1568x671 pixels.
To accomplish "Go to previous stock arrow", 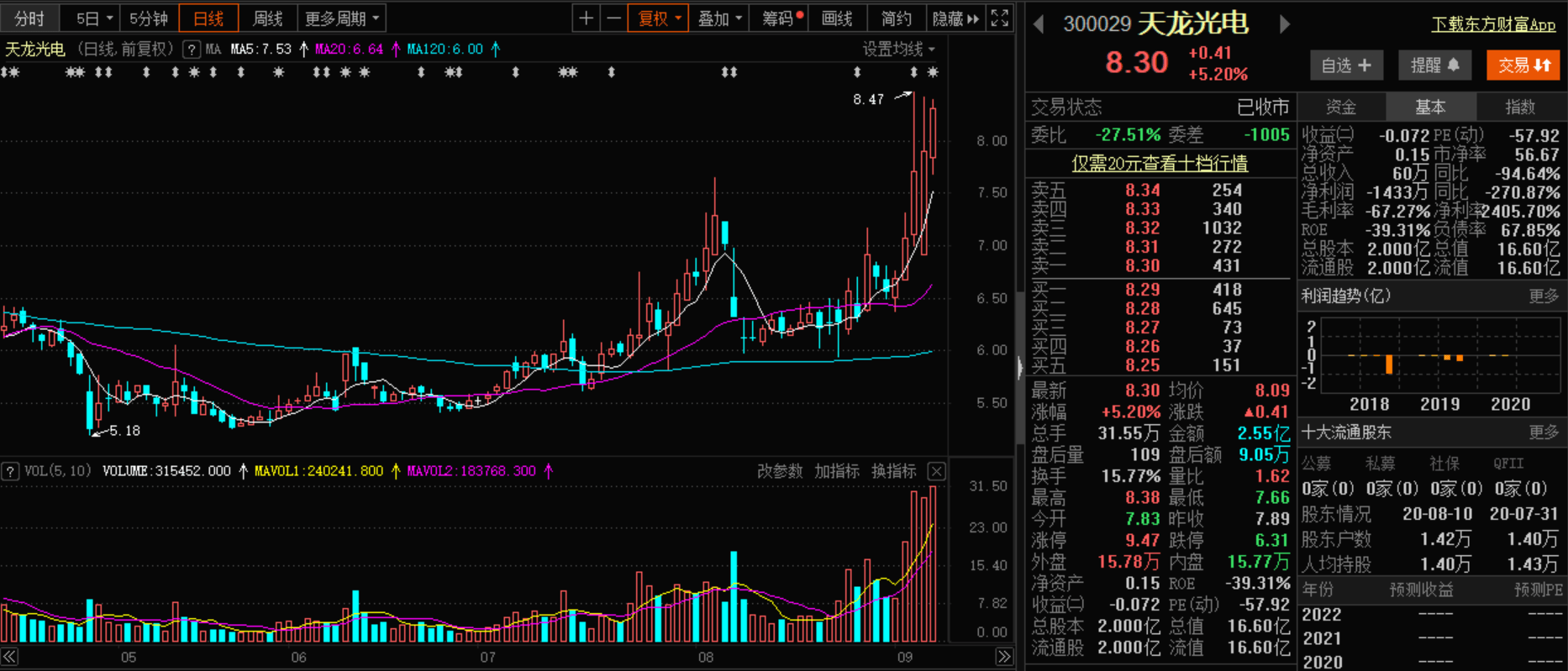I will (1039, 24).
